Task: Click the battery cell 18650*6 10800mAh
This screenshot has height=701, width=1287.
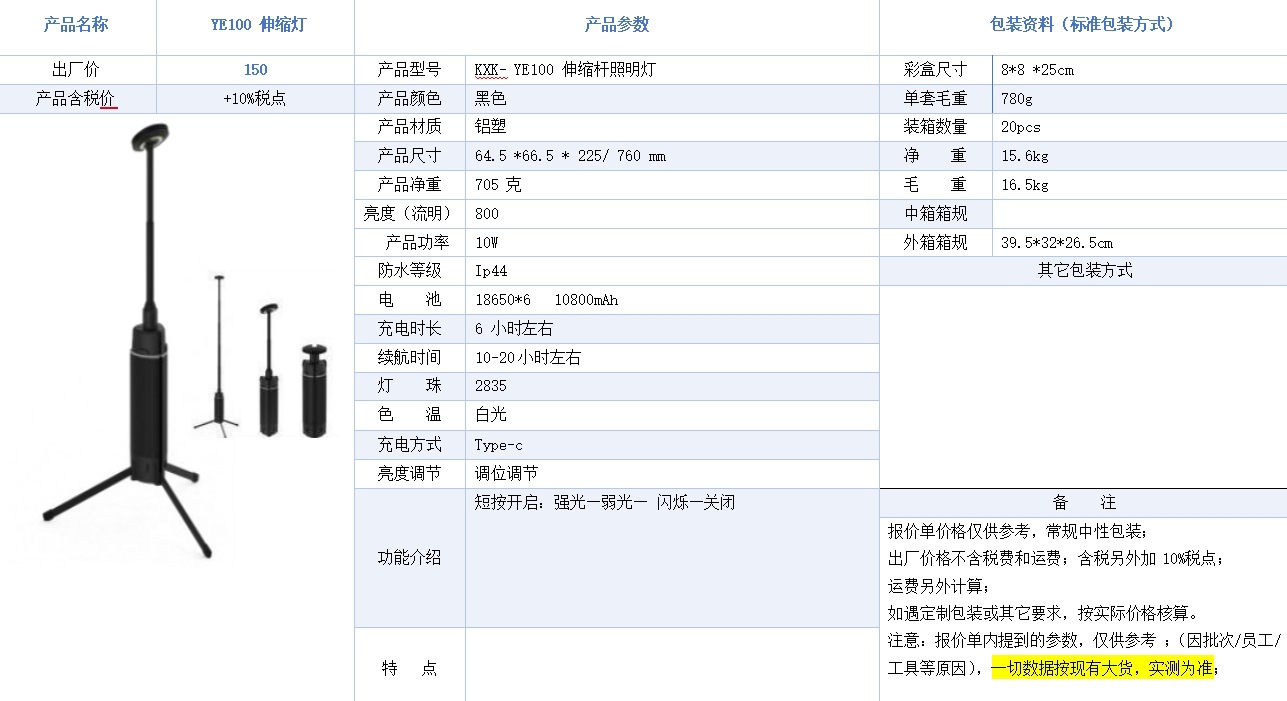Action: 672,300
